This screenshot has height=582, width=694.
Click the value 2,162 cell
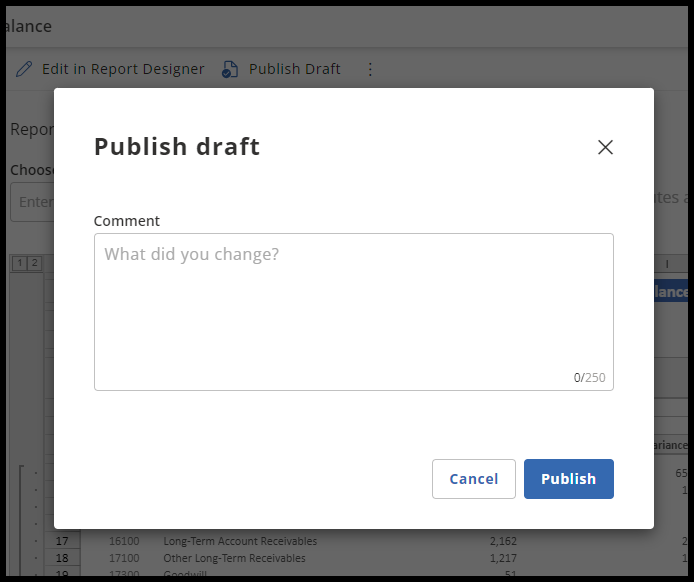click(503, 541)
